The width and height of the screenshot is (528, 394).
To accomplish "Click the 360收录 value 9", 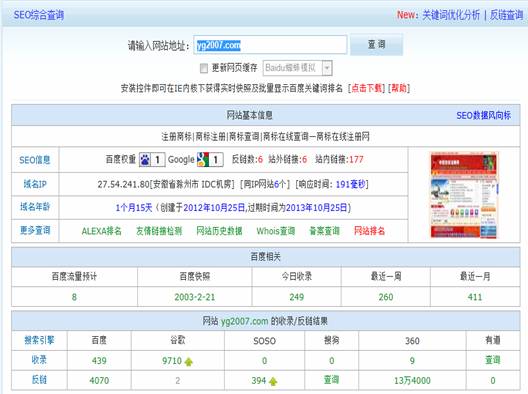I will tap(412, 361).
